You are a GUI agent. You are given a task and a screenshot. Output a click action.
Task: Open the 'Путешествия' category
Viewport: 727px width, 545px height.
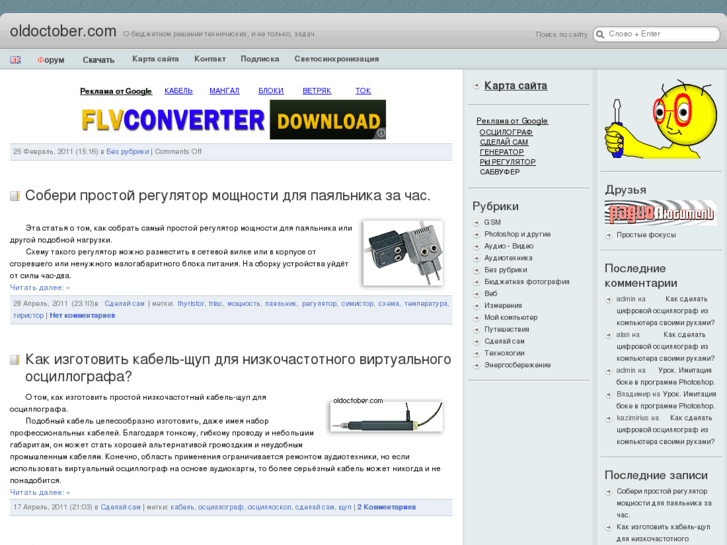[x=507, y=329]
